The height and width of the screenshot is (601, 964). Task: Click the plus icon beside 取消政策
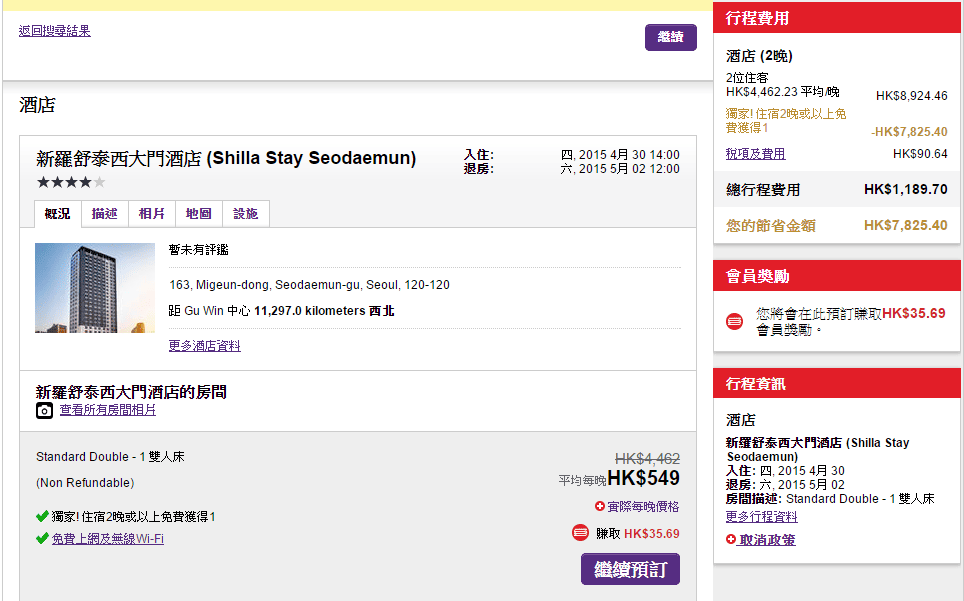coord(731,540)
